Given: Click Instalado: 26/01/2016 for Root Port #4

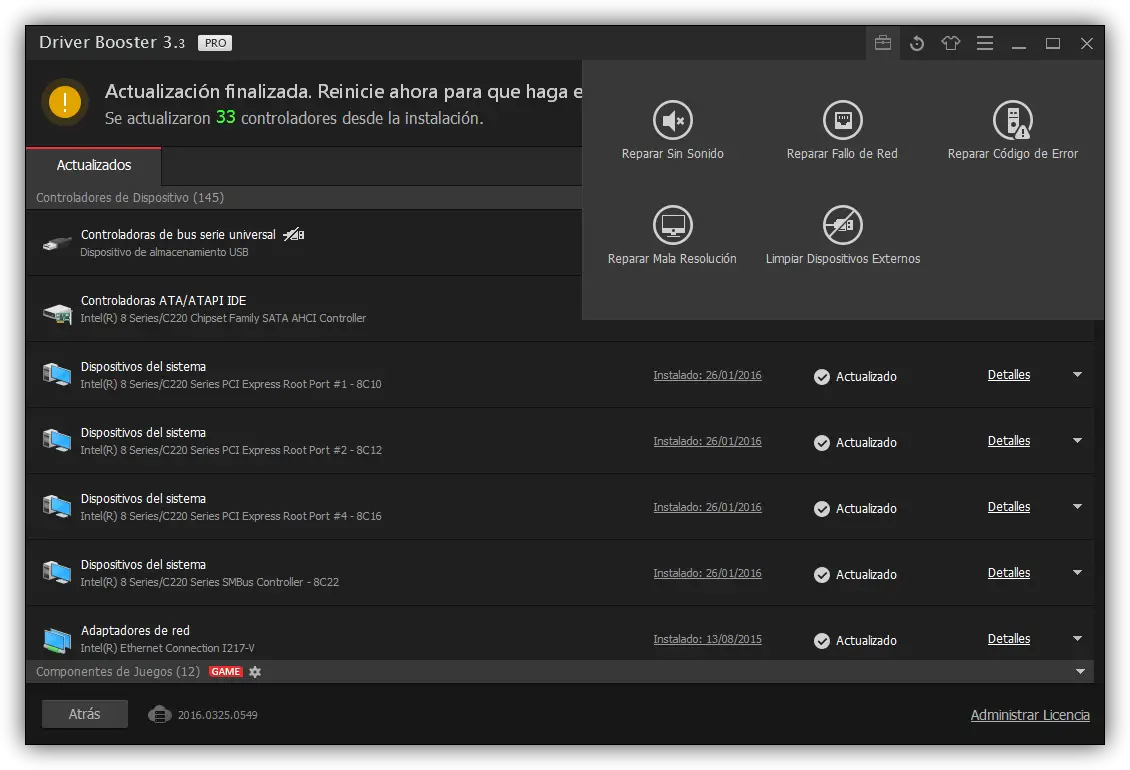Looking at the screenshot, I should click(707, 508).
